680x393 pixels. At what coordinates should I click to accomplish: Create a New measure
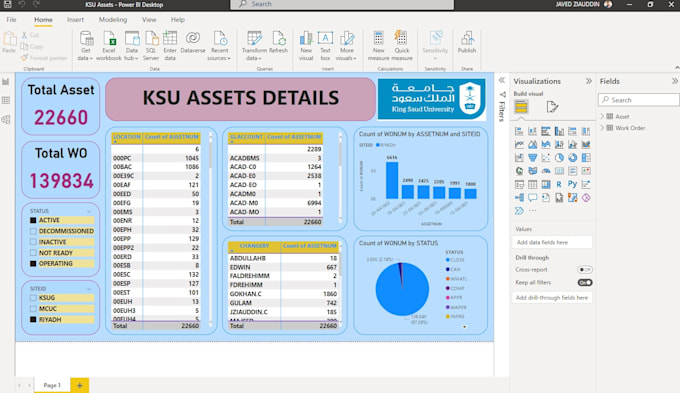pyautogui.click(x=379, y=46)
